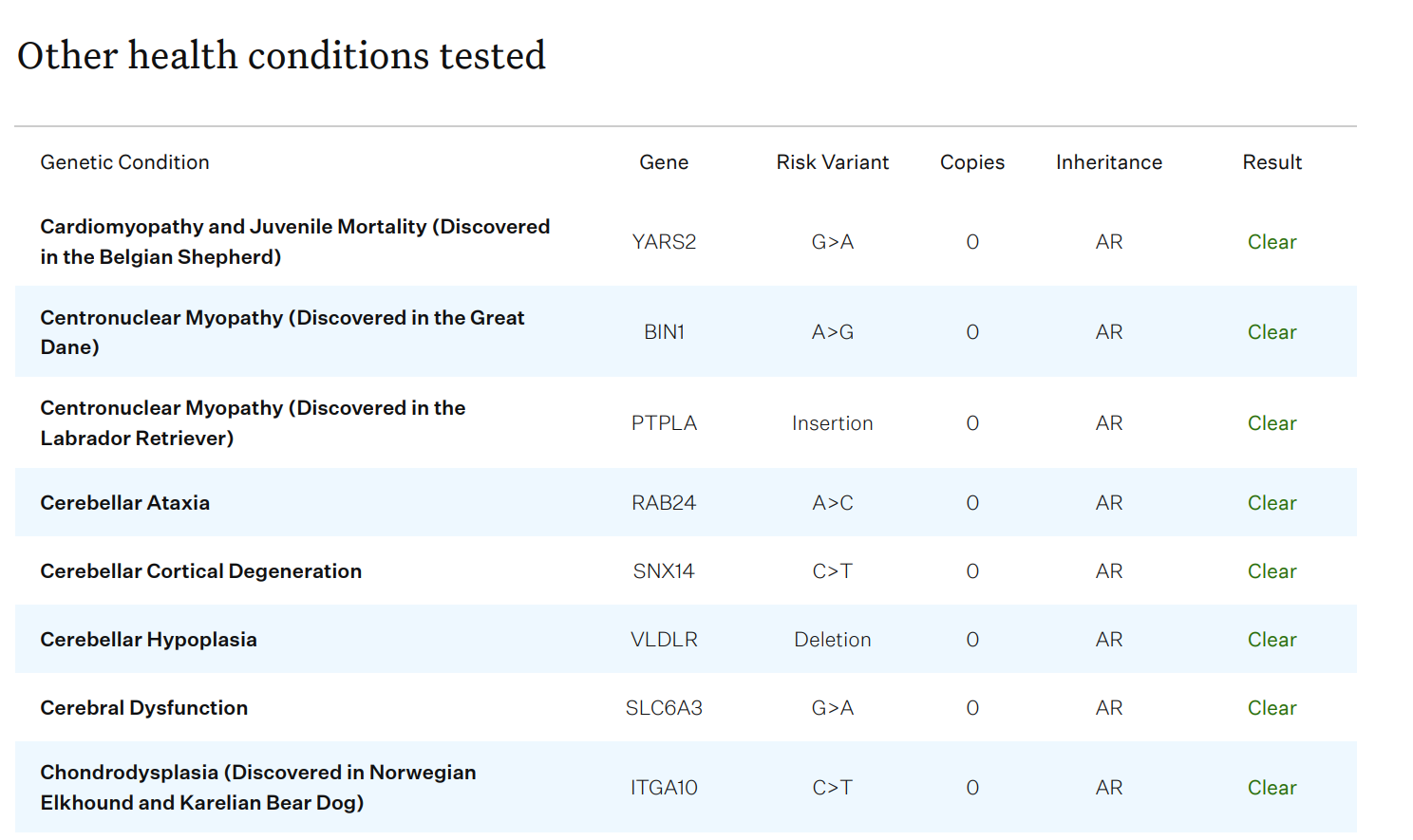Click the Inheritance column header
This screenshot has height=840, width=1413.
(1109, 162)
